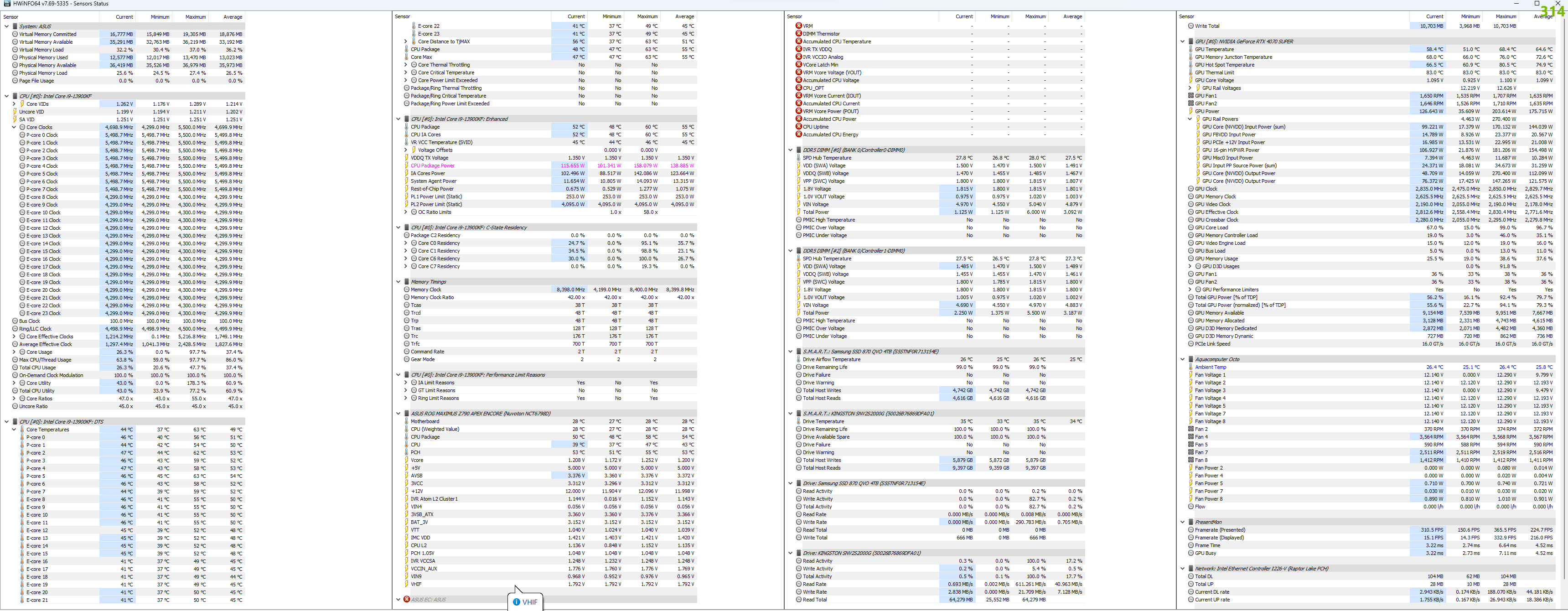
Task: Expand the GPU Rail Voltages entry
Action: click(x=1190, y=88)
